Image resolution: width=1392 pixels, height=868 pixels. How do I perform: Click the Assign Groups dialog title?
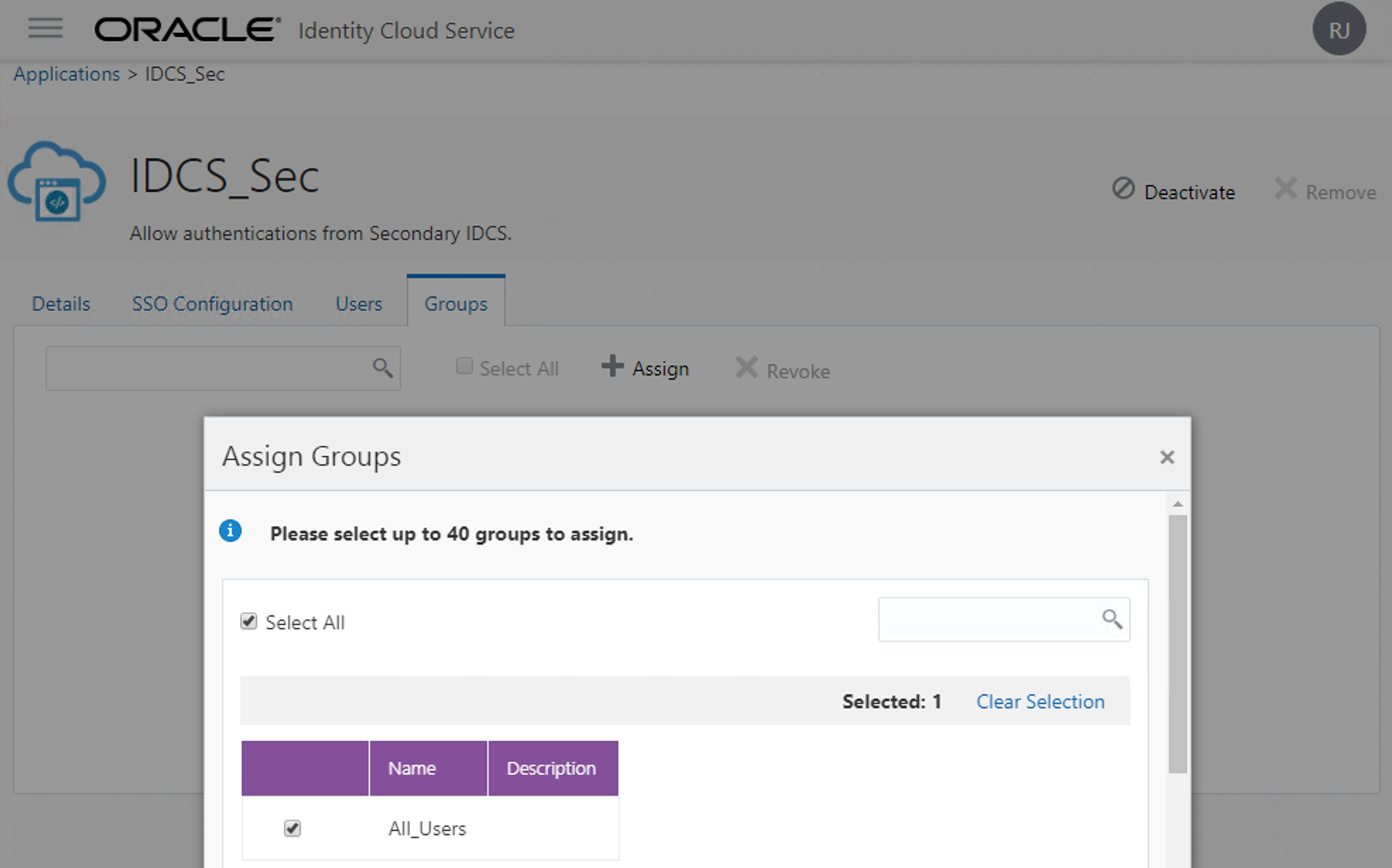311,457
